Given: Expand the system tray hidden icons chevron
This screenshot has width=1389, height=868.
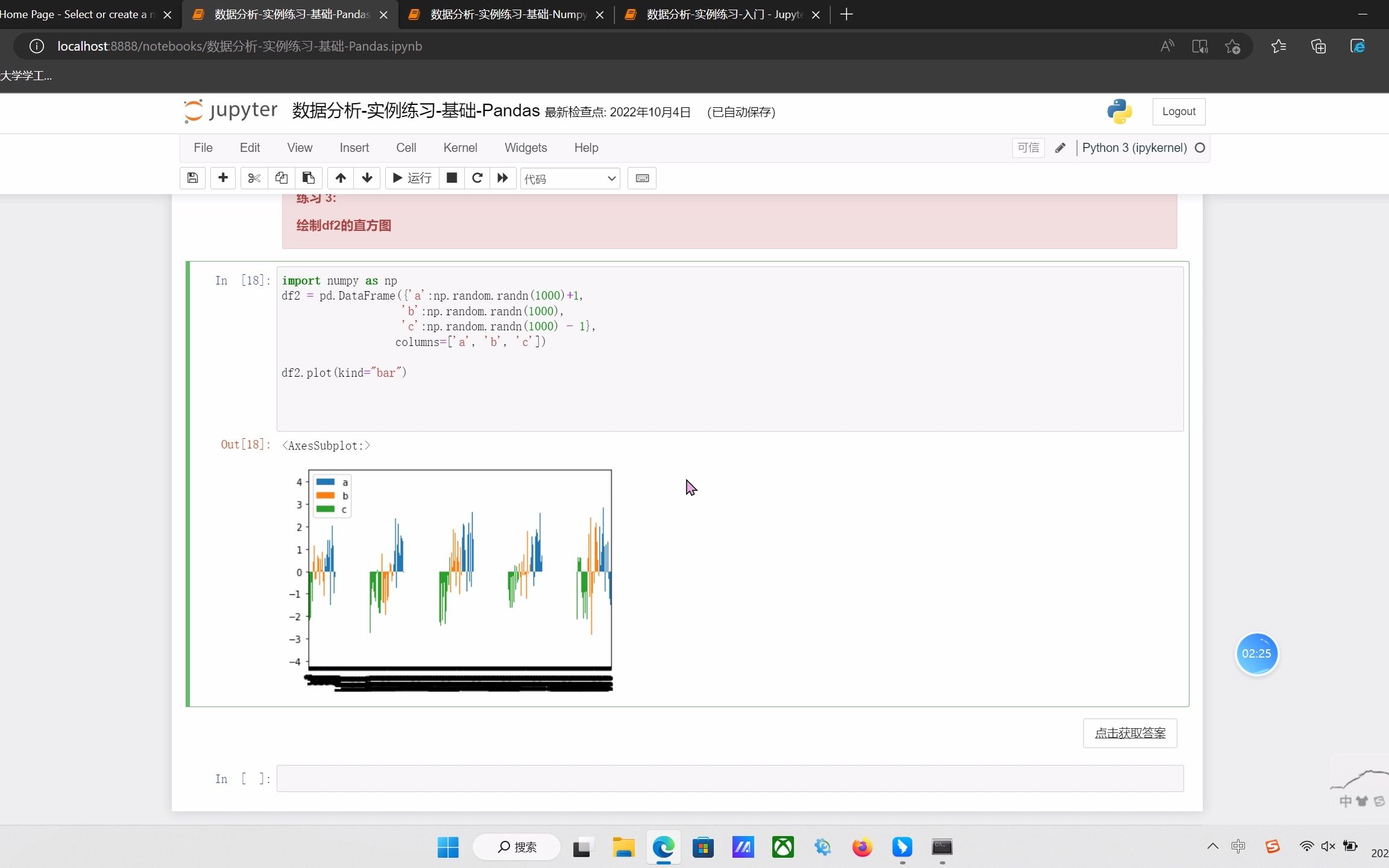Looking at the screenshot, I should [x=1213, y=846].
